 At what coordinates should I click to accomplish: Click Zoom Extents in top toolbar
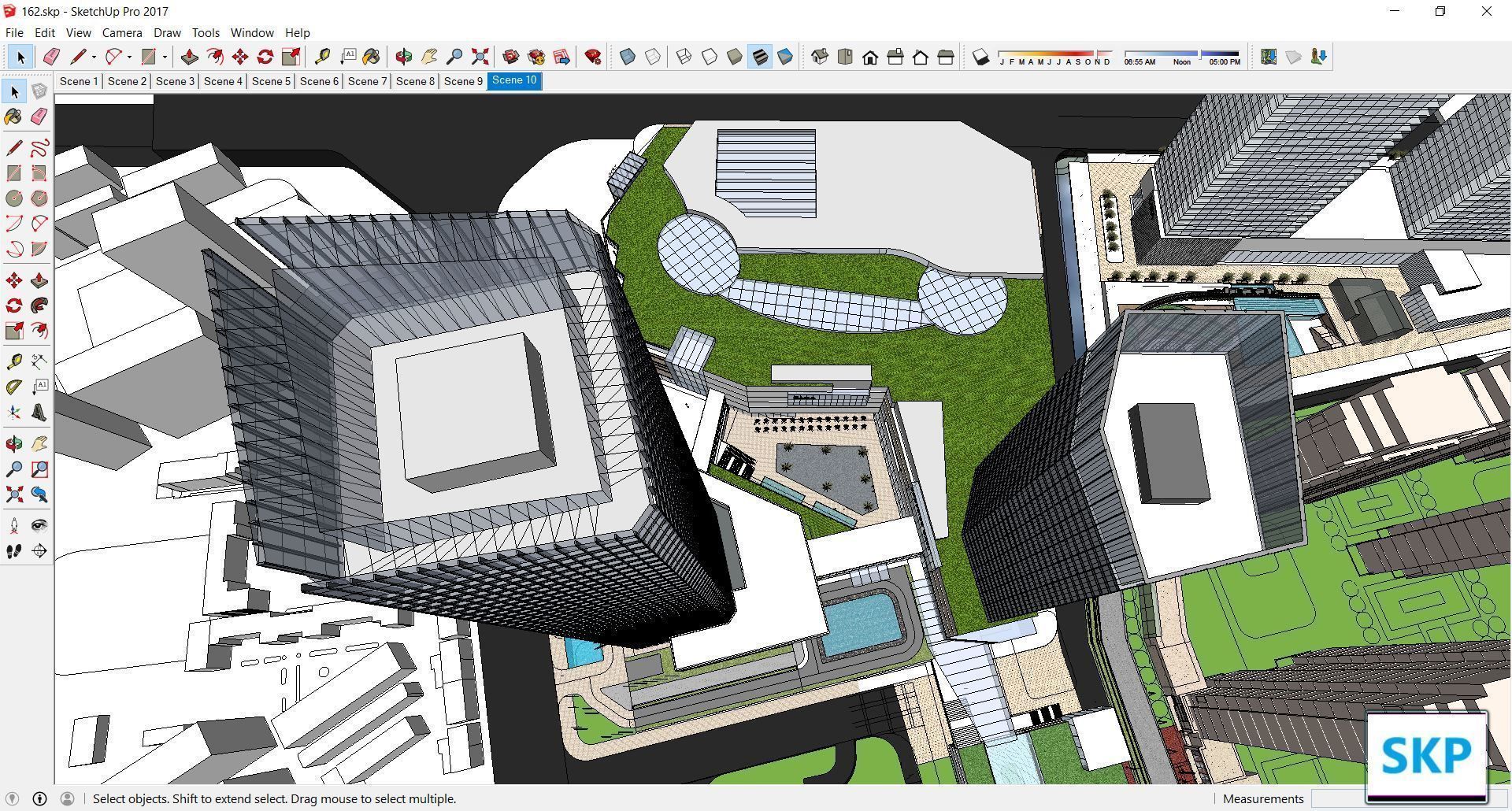(480, 57)
